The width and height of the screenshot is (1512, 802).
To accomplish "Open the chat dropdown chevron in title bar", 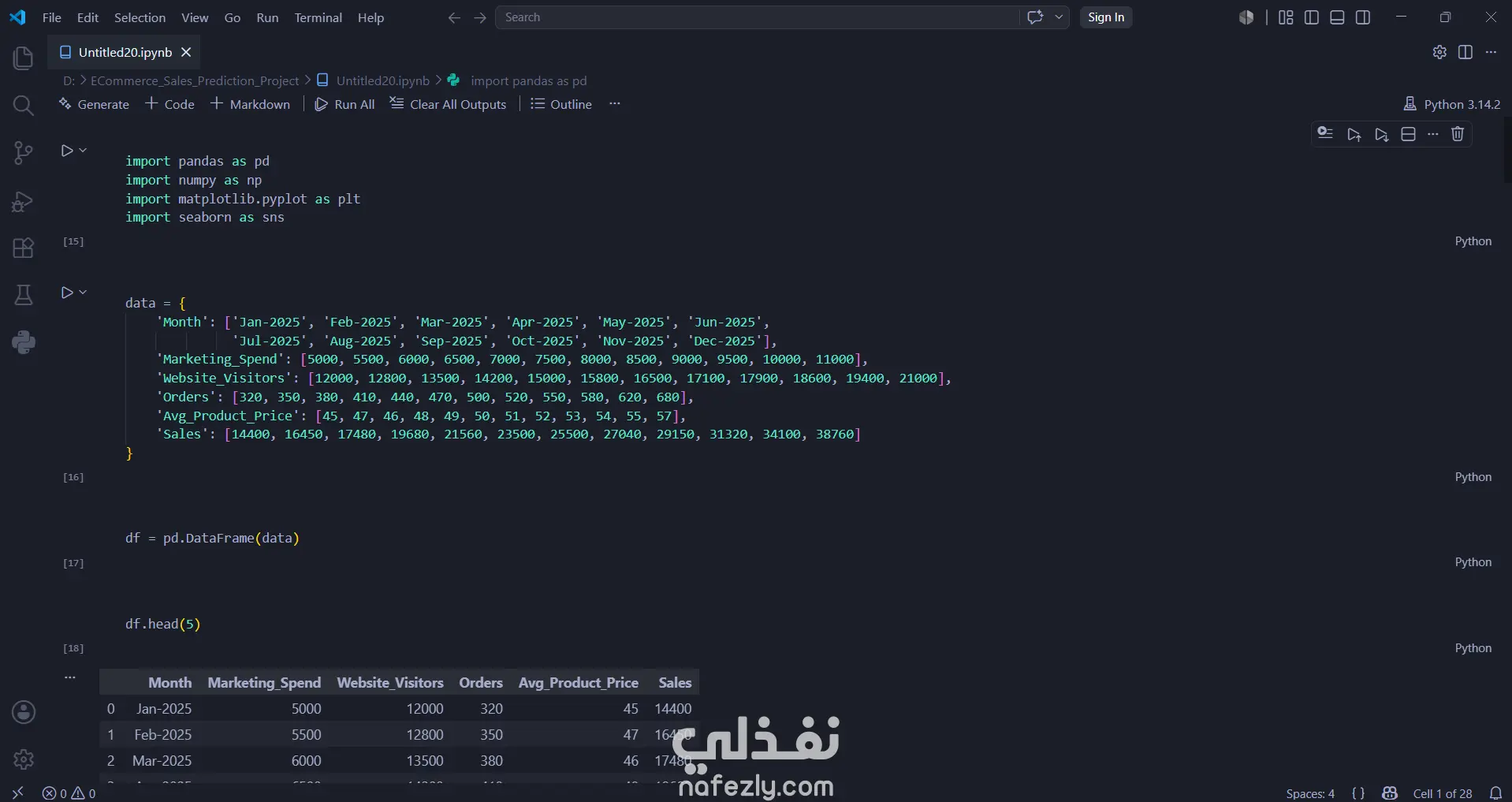I will pyautogui.click(x=1059, y=17).
